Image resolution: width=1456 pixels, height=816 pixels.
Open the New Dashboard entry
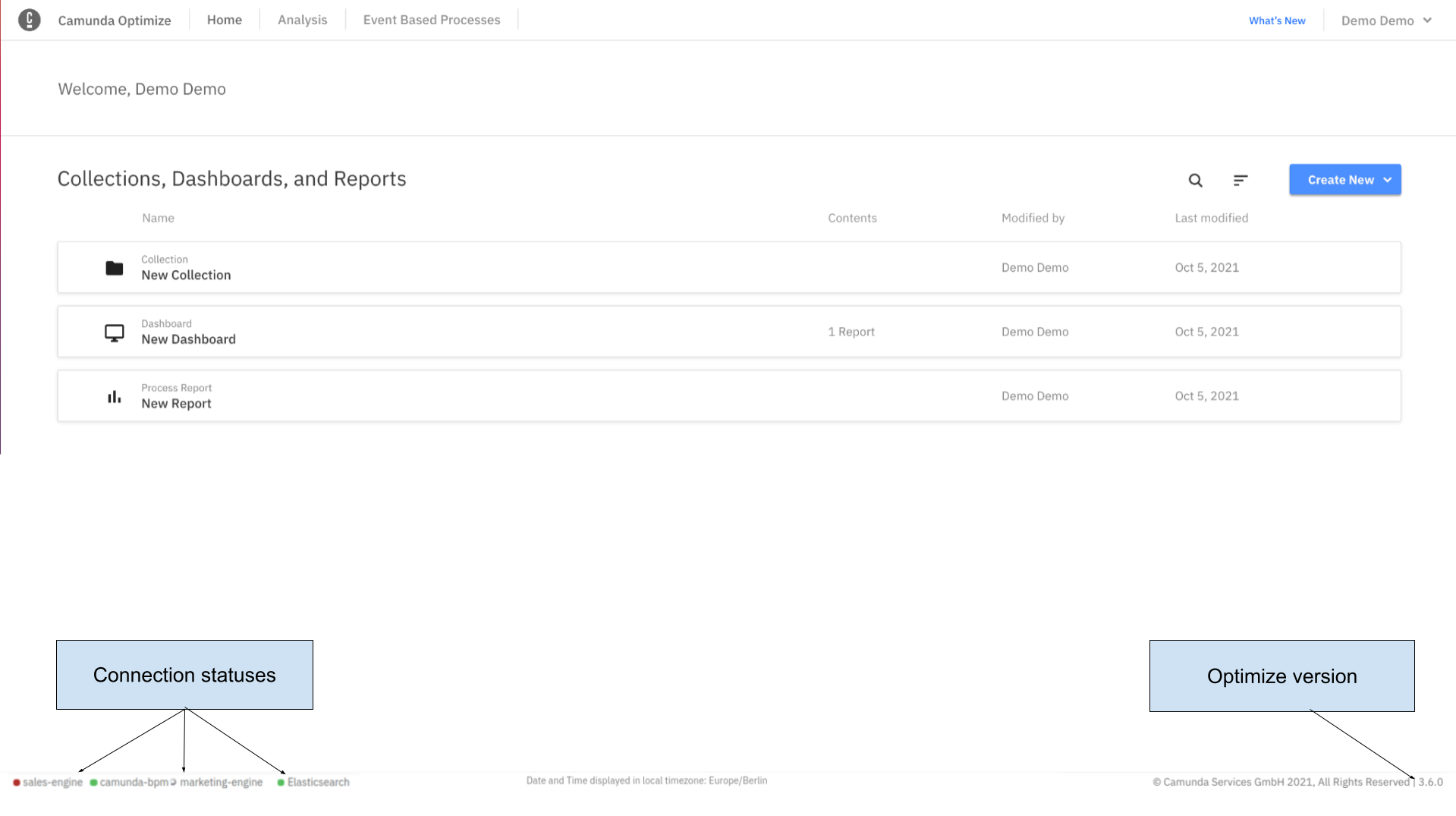tap(188, 339)
